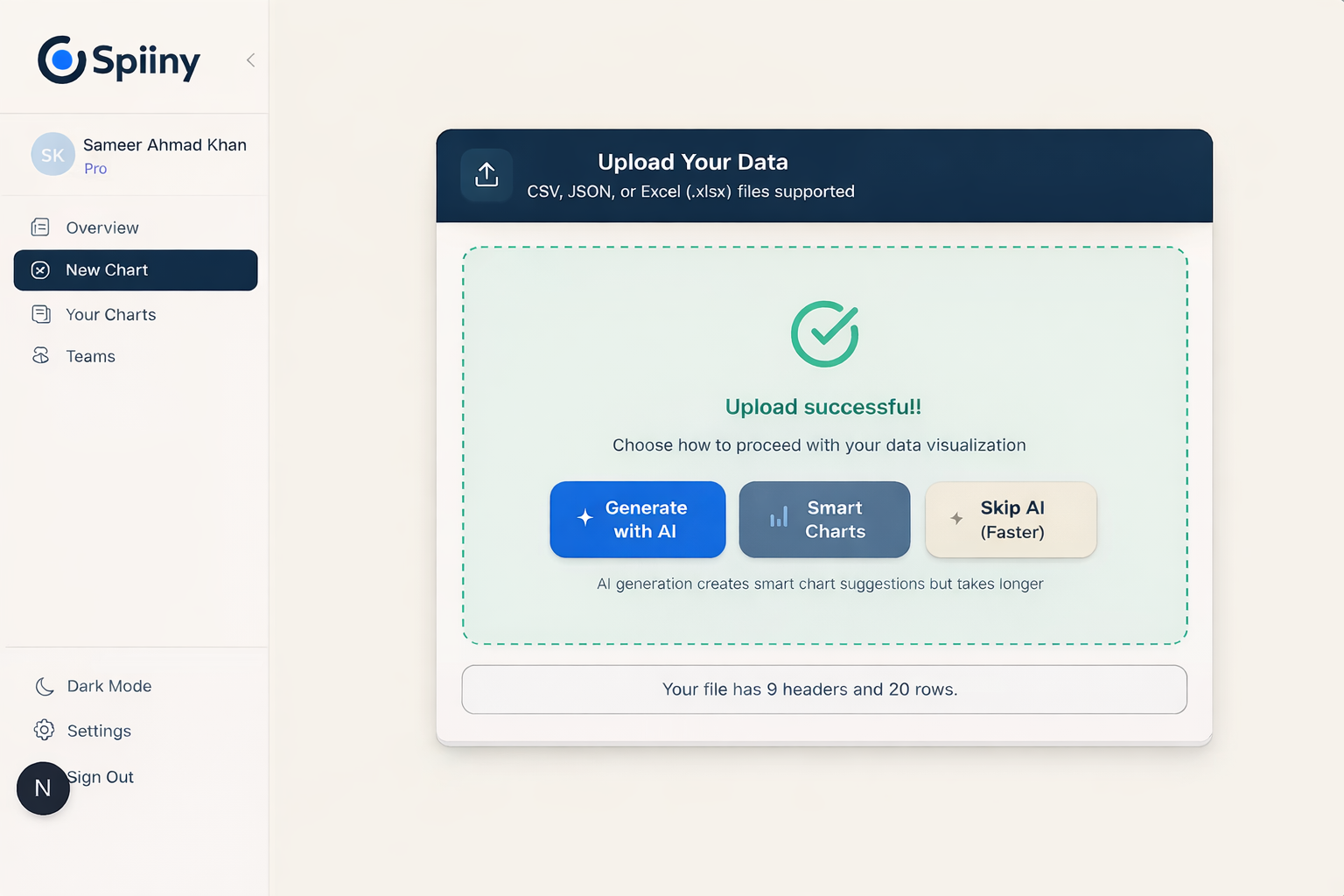Collapse the sidebar with the chevron
This screenshot has width=1344, height=896.
[250, 59]
